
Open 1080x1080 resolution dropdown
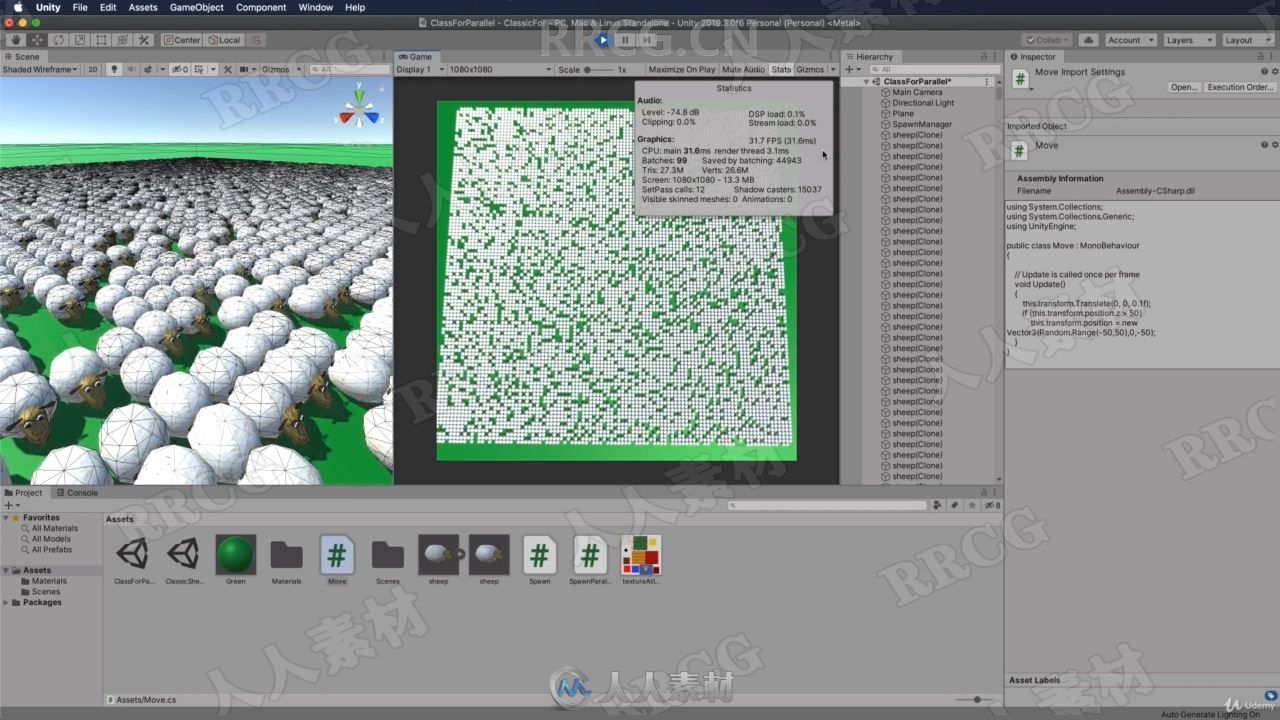[499, 70]
